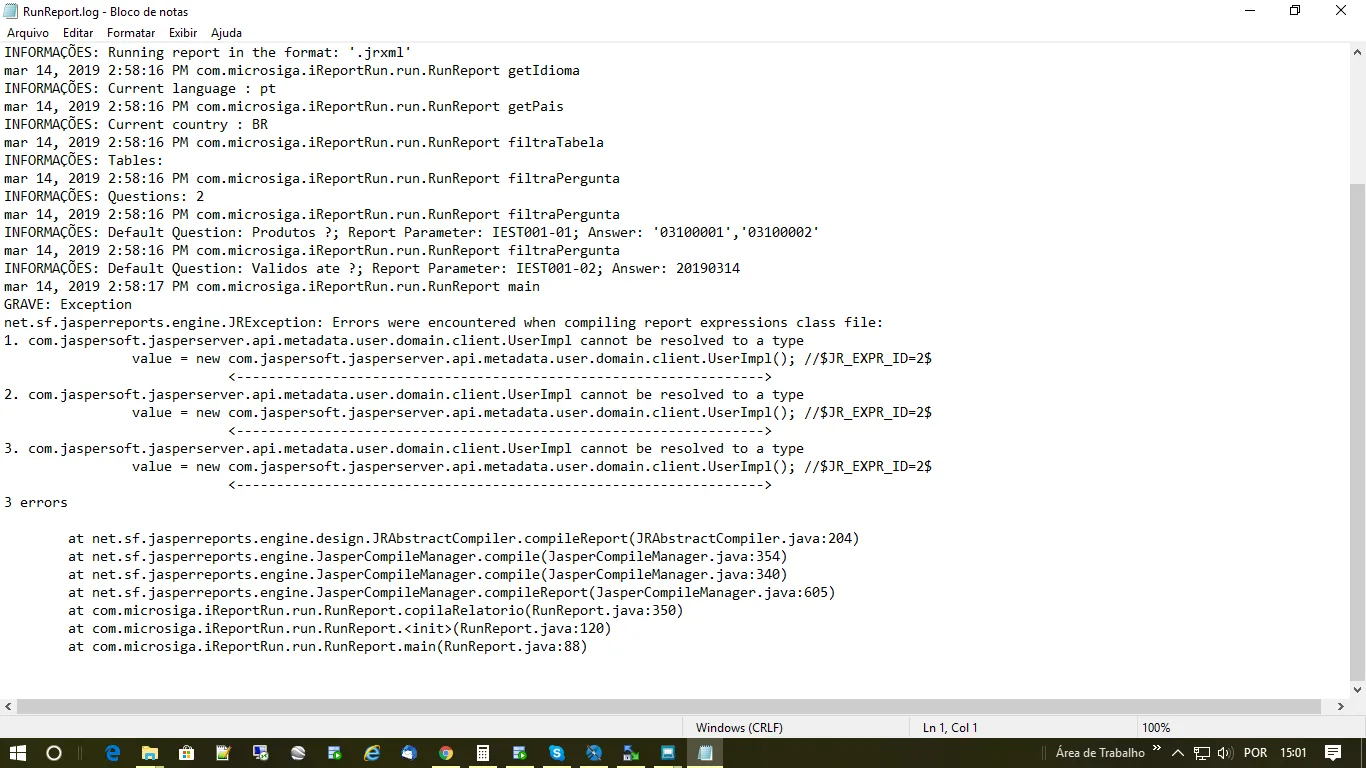Open File Explorer from taskbar
This screenshot has height=768, width=1366.
tap(150, 753)
